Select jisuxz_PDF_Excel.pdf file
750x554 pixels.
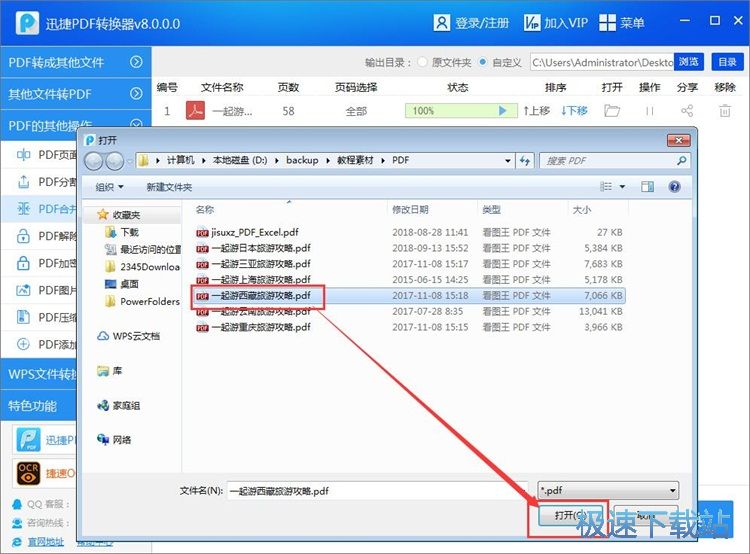point(254,232)
